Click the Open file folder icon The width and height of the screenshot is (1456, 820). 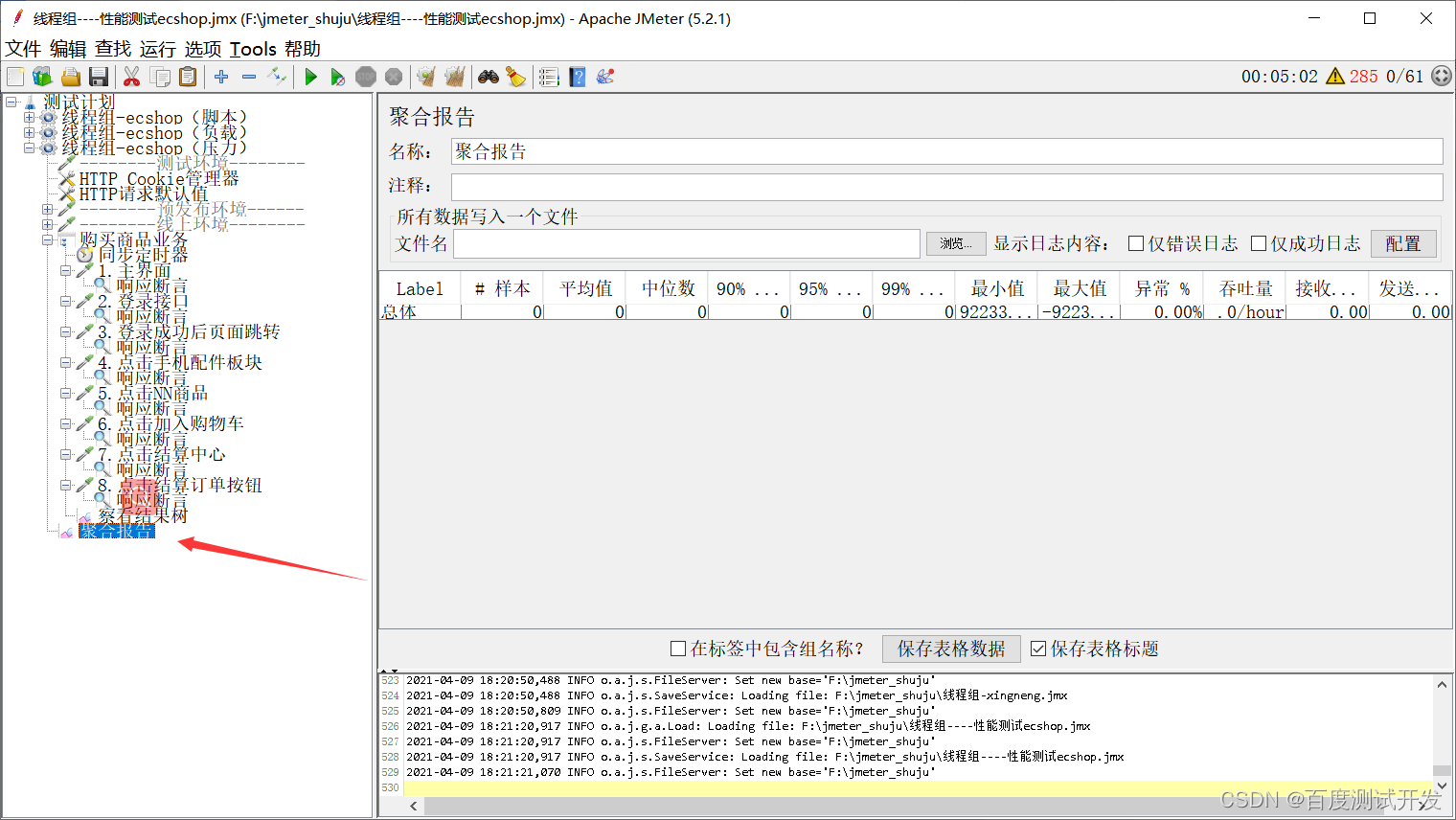70,77
